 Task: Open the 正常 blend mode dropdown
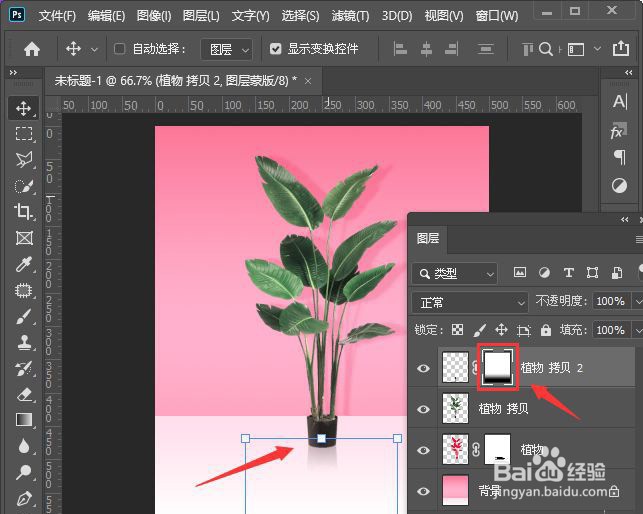pos(470,303)
